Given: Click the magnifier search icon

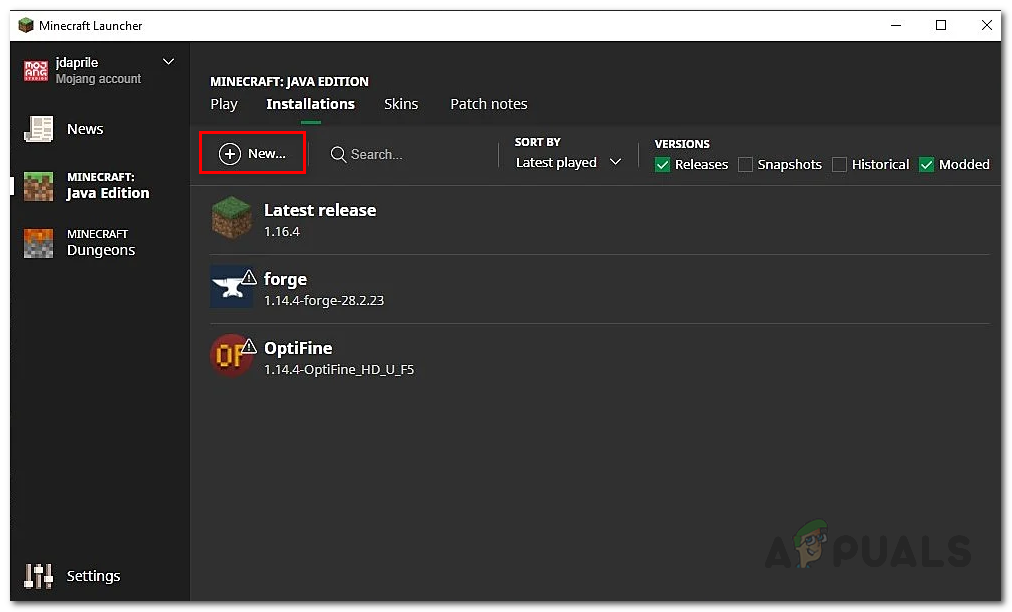Looking at the screenshot, I should click(338, 154).
